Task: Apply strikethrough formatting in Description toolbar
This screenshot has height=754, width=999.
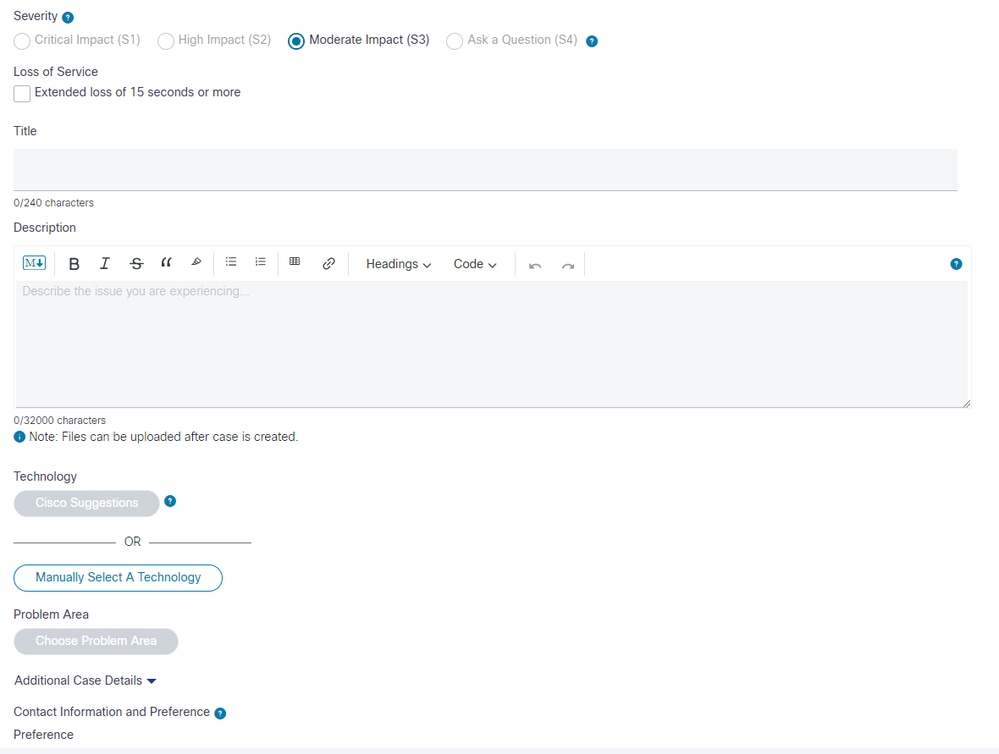Action: (x=136, y=263)
